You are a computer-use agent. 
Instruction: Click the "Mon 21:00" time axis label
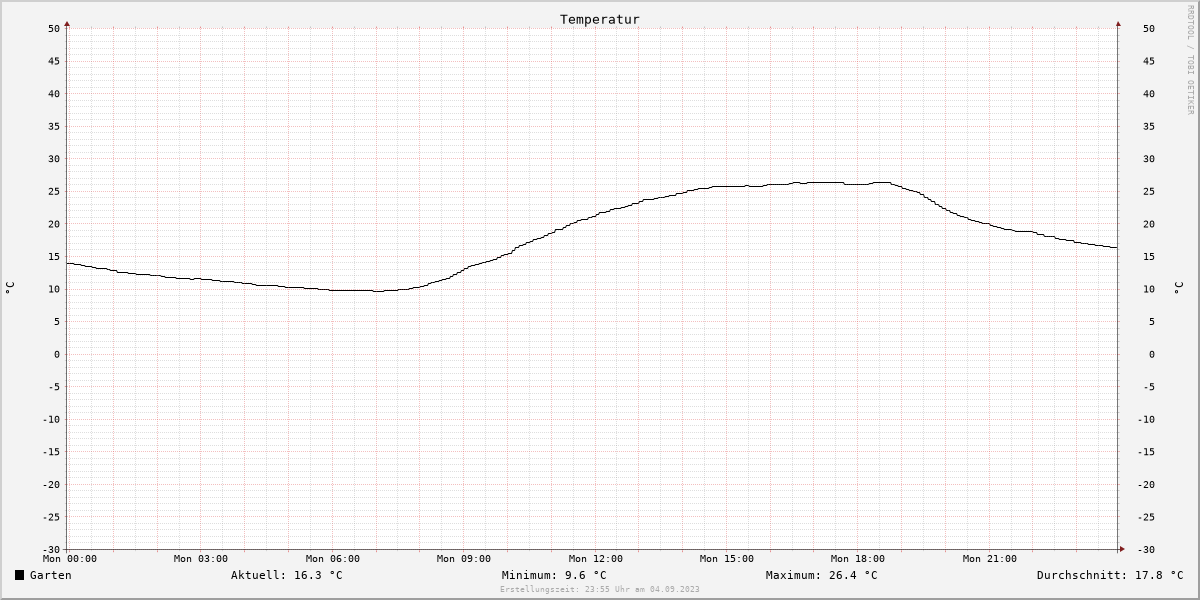coord(990,559)
